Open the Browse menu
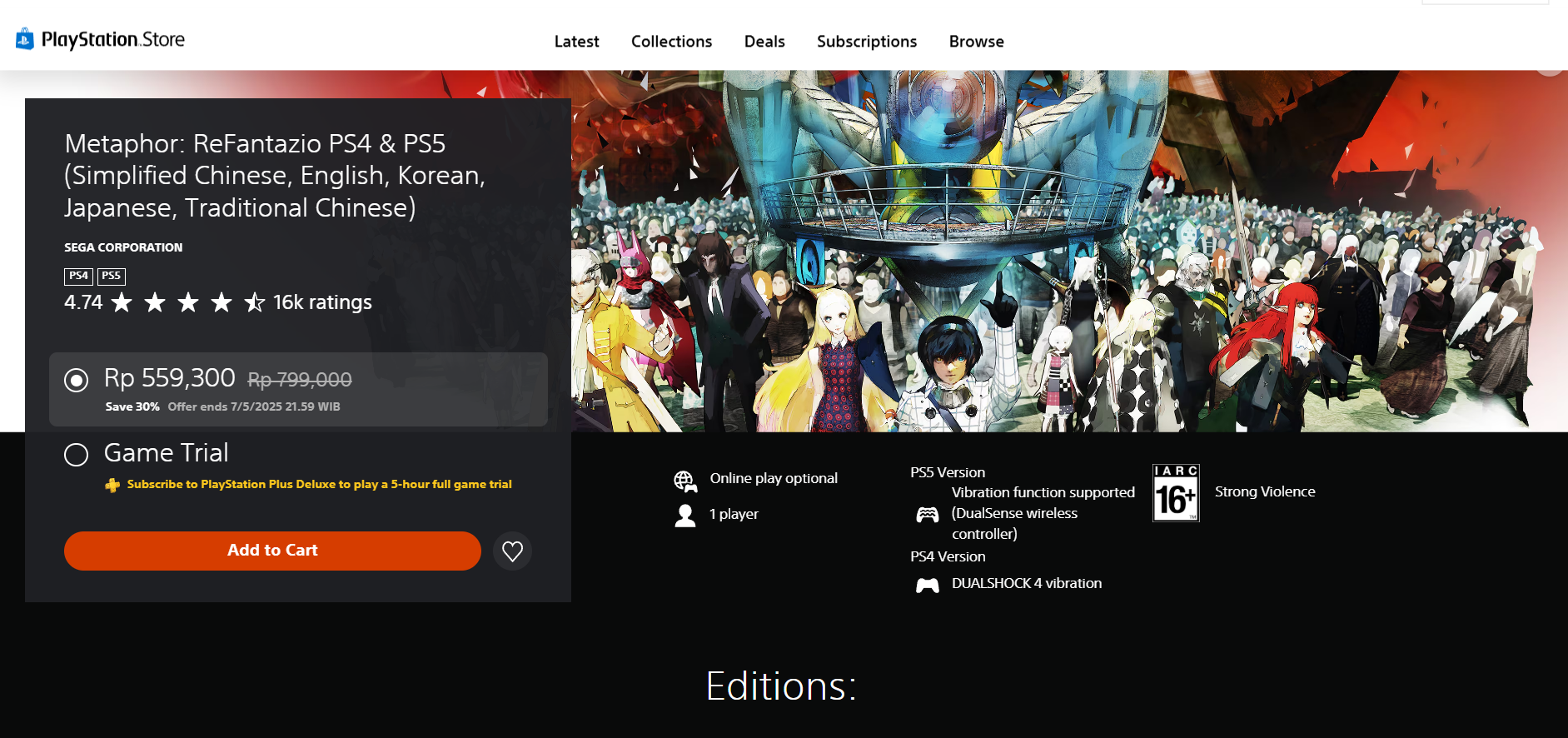 coord(976,42)
